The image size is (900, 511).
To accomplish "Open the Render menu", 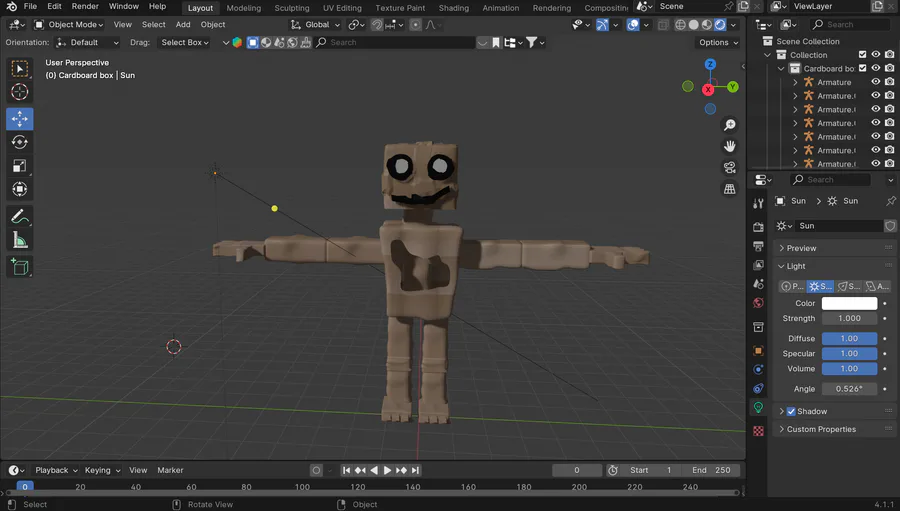I will pos(85,6).
